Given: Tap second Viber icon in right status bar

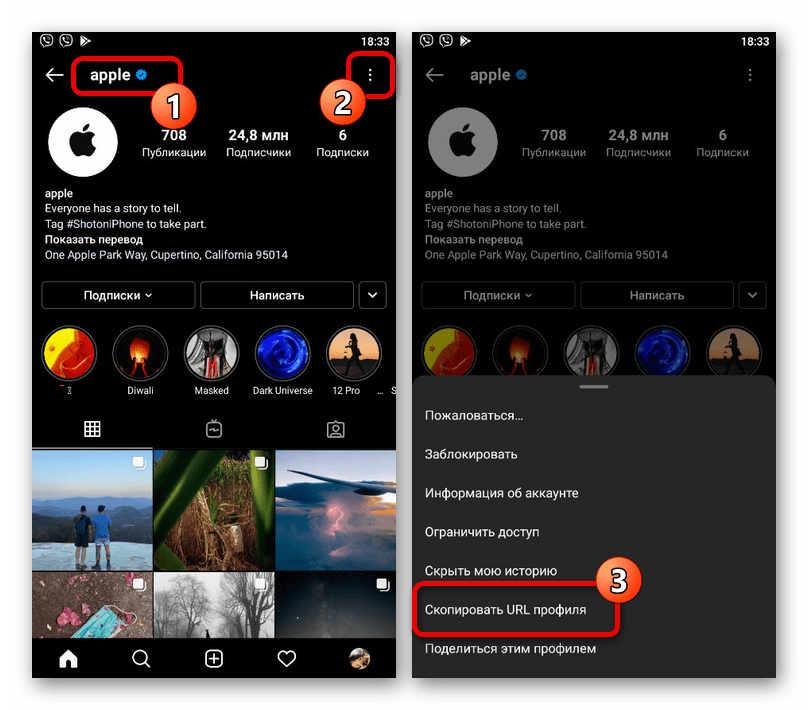Looking at the screenshot, I should (446, 40).
